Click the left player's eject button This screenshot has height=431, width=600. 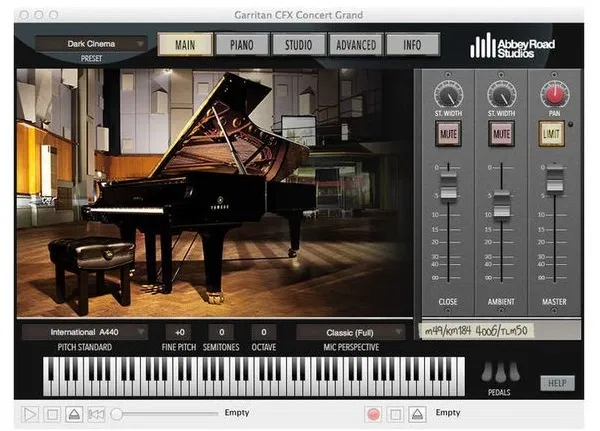pyautogui.click(x=74, y=413)
